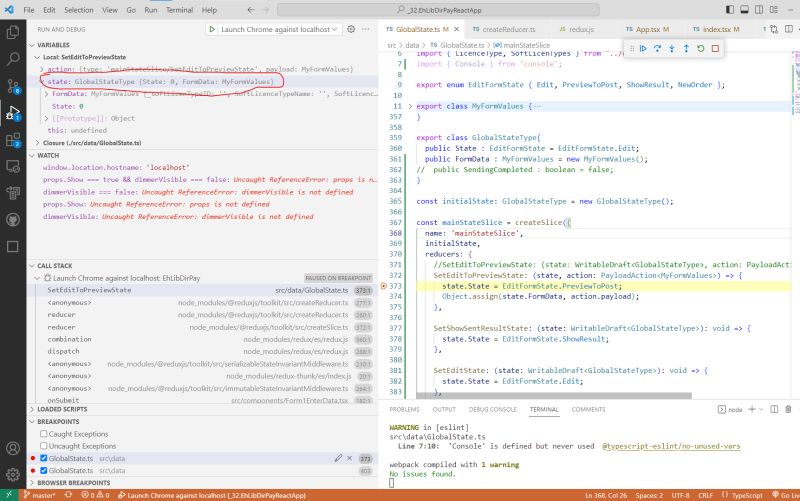Toggle the secondary side bar layout icon
This screenshot has width=800, height=501.
759,10
